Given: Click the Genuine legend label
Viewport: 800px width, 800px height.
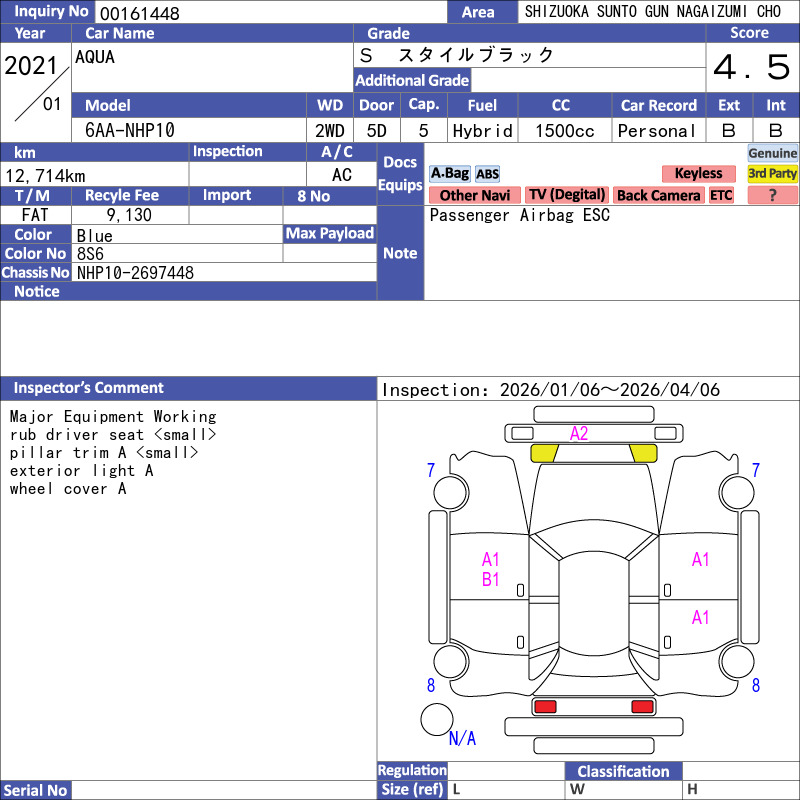Looking at the screenshot, I should tap(773, 153).
